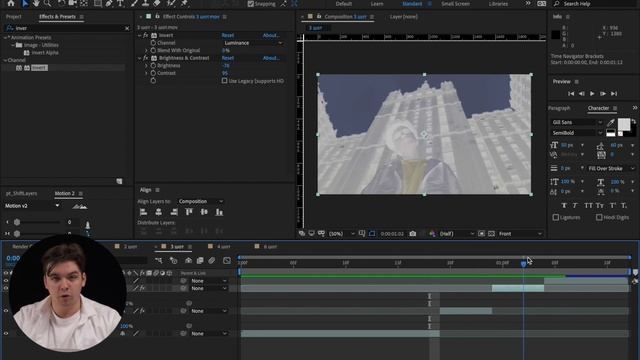Viewport: 640px width, 360px height.
Task: Align layers horizontally centered
Action: click(158, 212)
